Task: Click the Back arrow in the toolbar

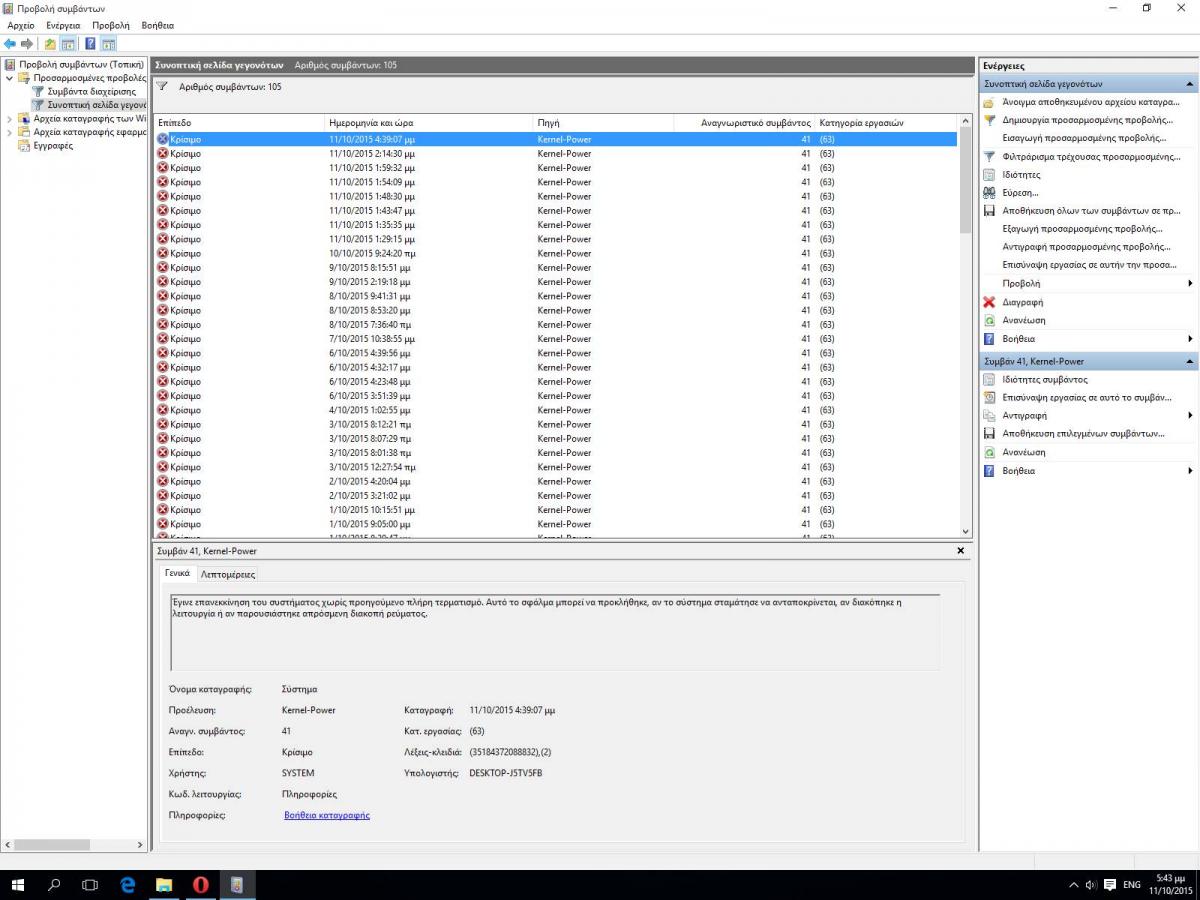Action: pos(10,44)
